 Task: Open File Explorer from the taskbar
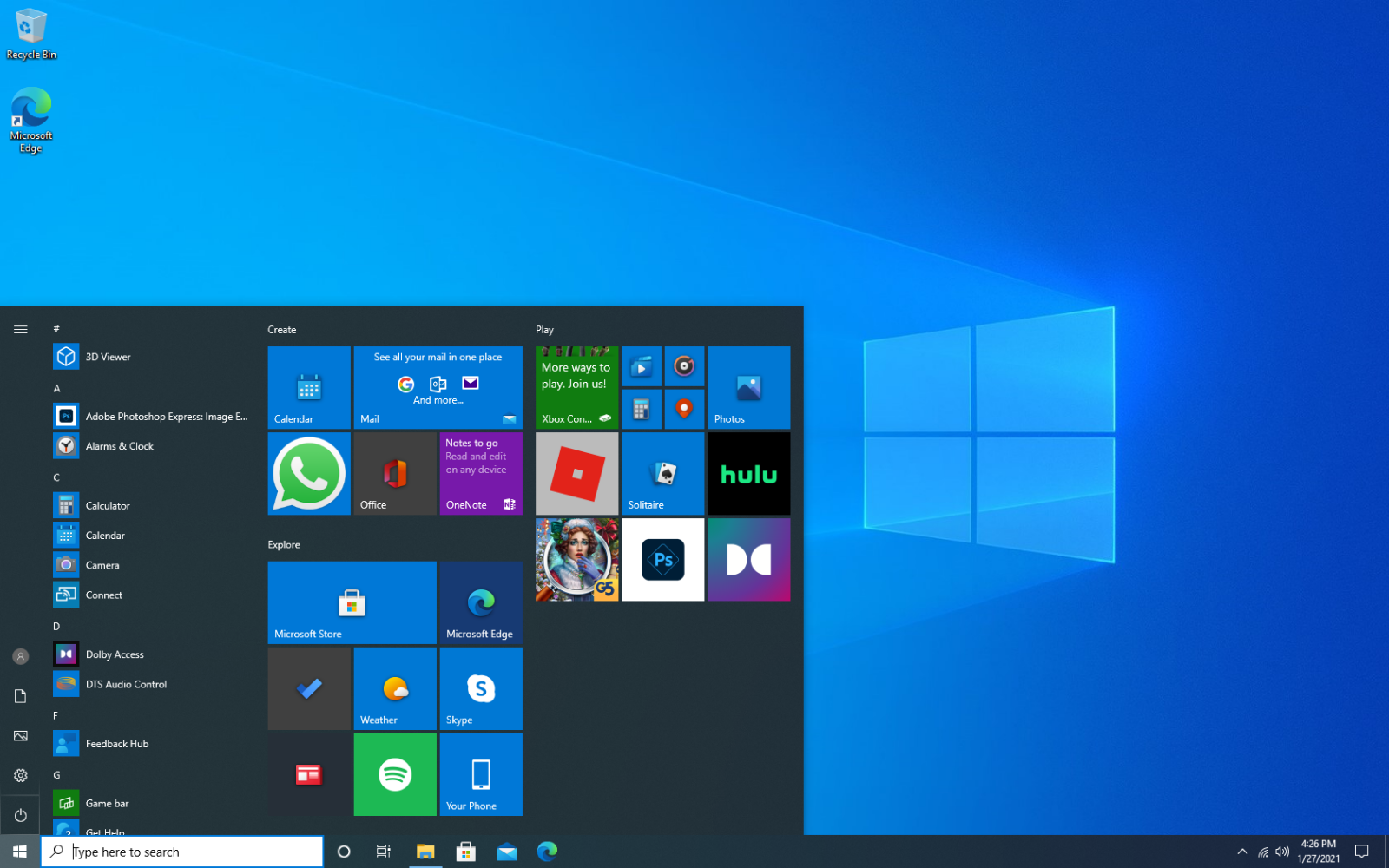pyautogui.click(x=425, y=852)
